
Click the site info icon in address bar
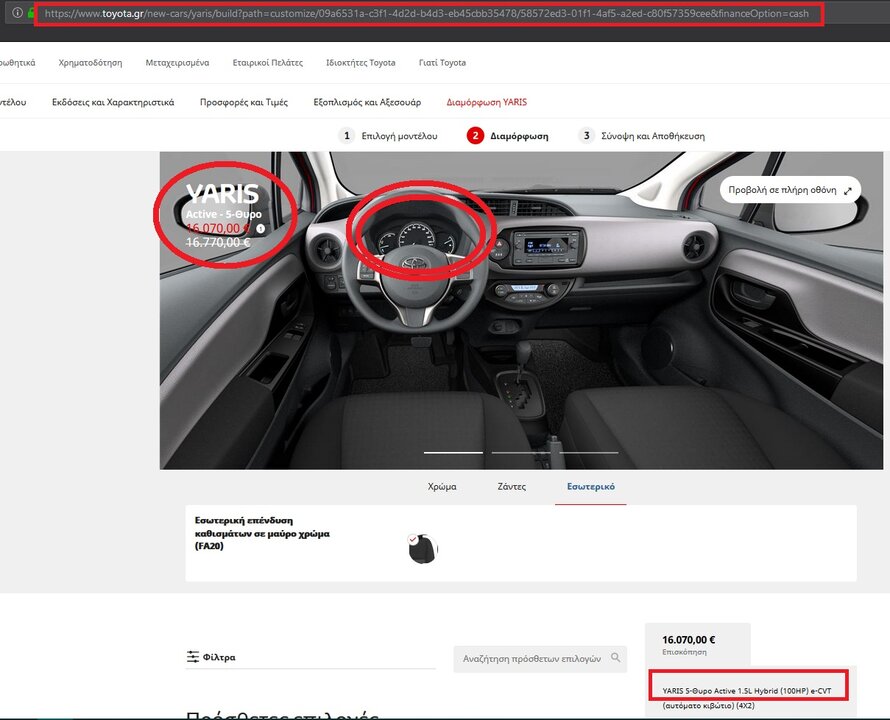[18, 12]
